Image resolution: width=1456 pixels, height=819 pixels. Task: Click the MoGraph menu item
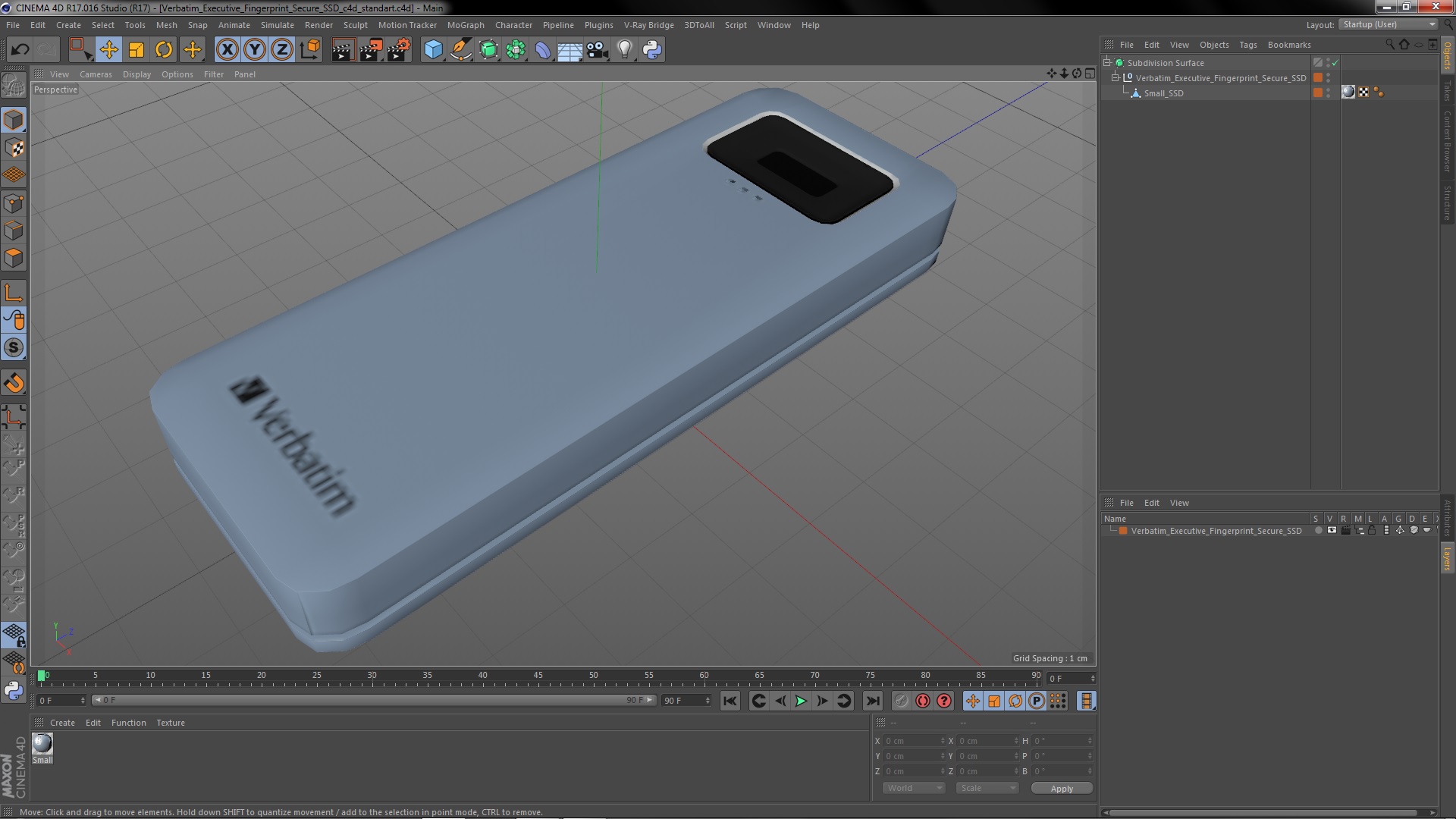[x=465, y=24]
